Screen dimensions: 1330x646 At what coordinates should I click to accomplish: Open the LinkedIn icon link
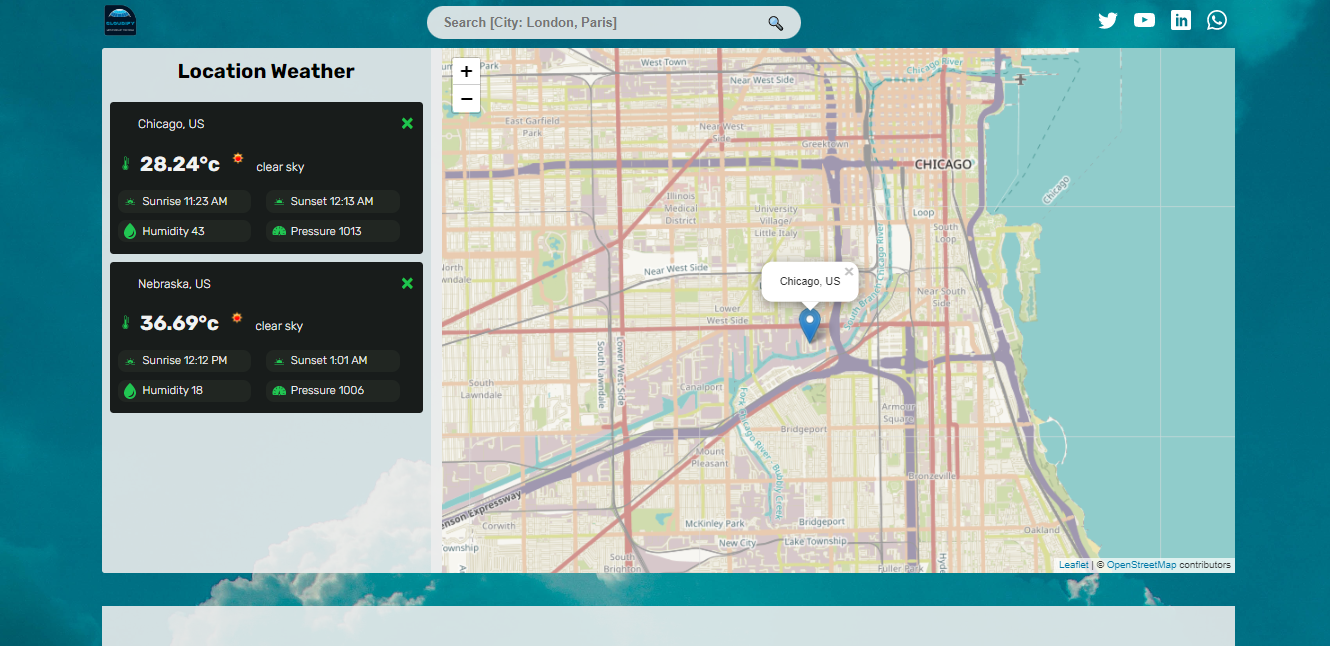point(1181,20)
